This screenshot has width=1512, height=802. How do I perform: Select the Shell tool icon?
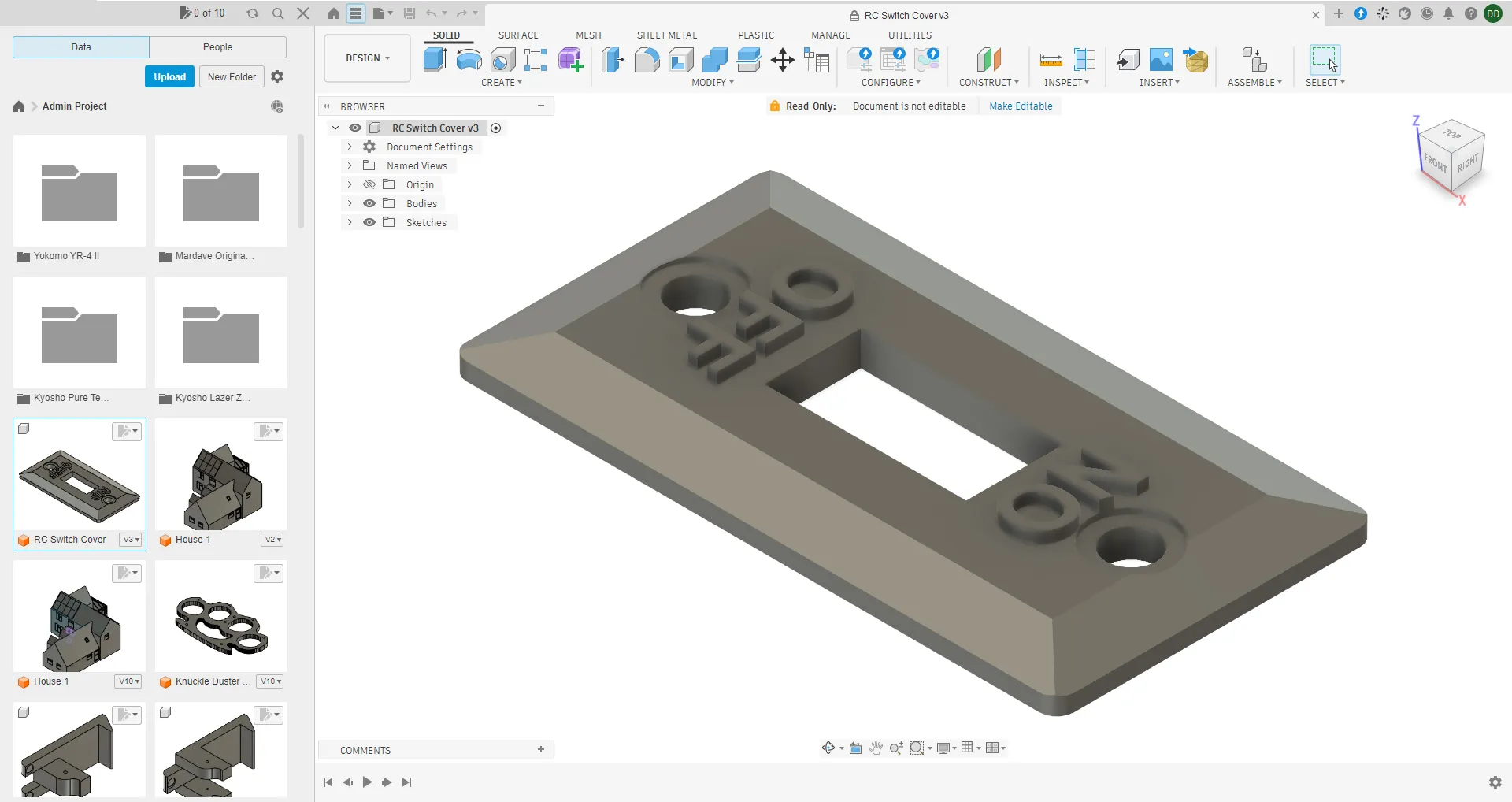coord(680,60)
